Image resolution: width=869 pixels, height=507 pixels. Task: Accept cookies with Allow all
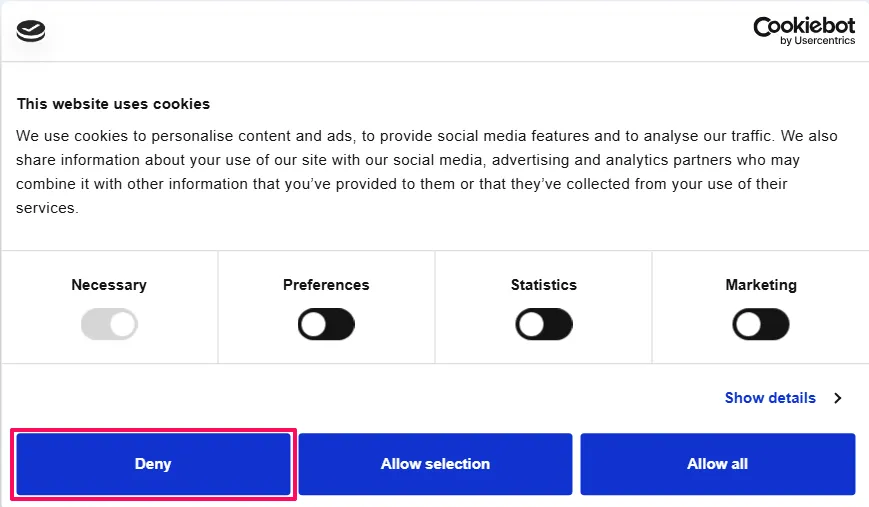click(717, 464)
